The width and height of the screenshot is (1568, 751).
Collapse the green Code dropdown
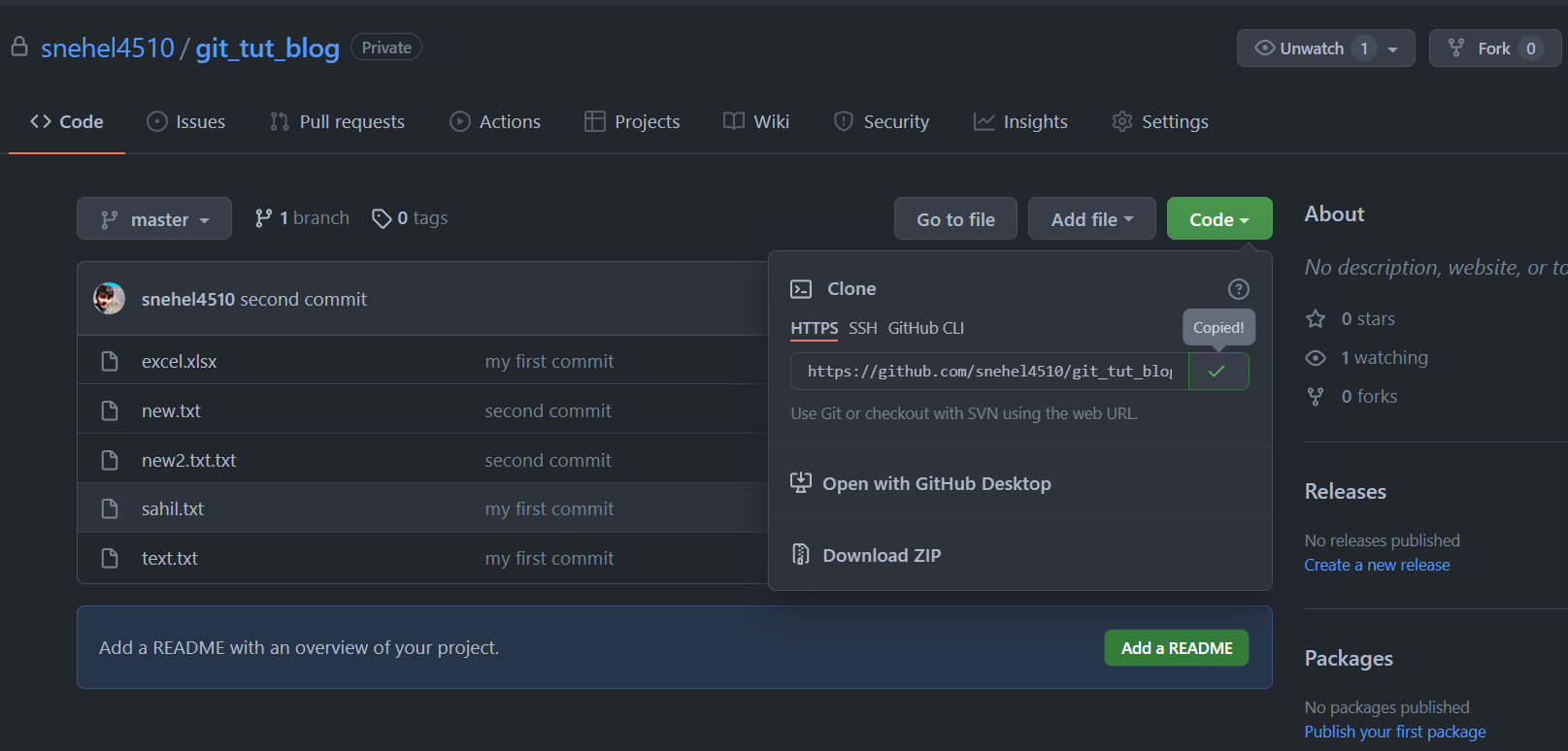1219,218
